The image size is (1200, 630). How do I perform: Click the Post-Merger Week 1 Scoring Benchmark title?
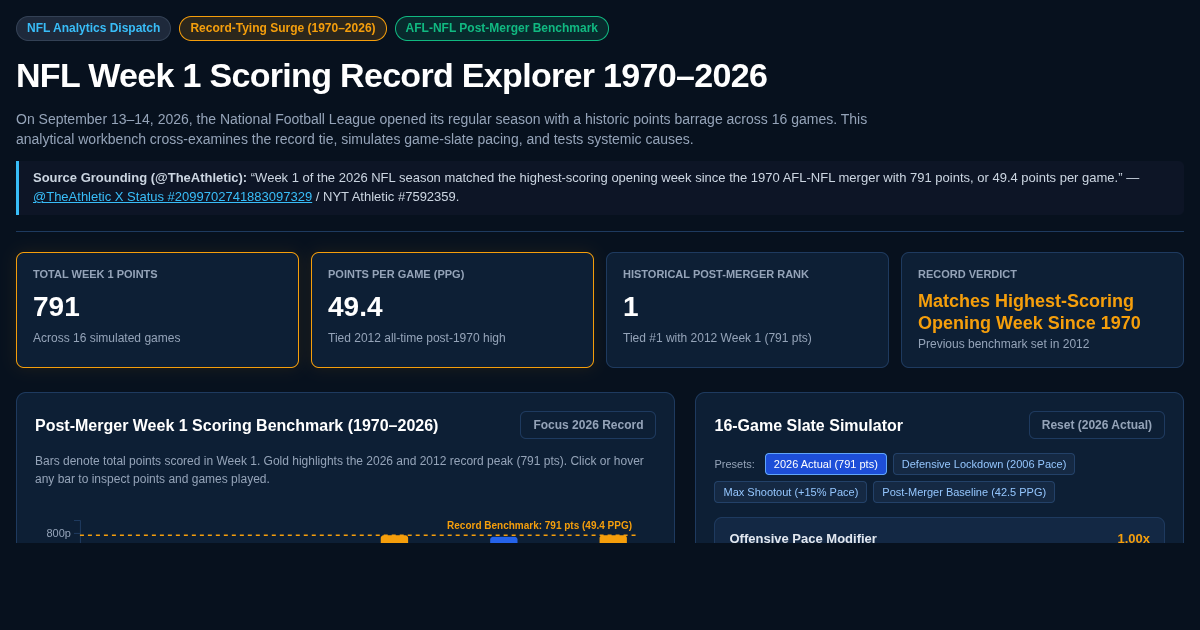237,426
